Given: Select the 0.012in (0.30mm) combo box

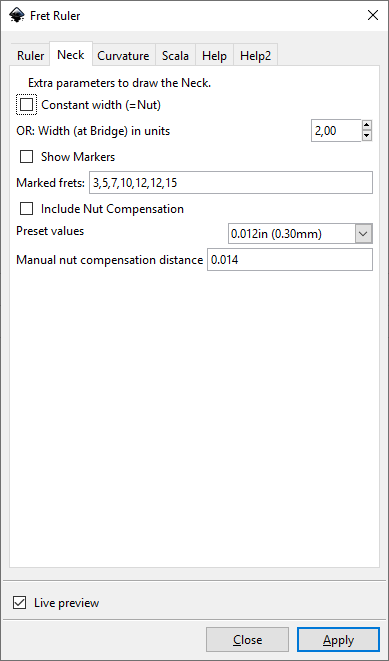Looking at the screenshot, I should 300,234.
